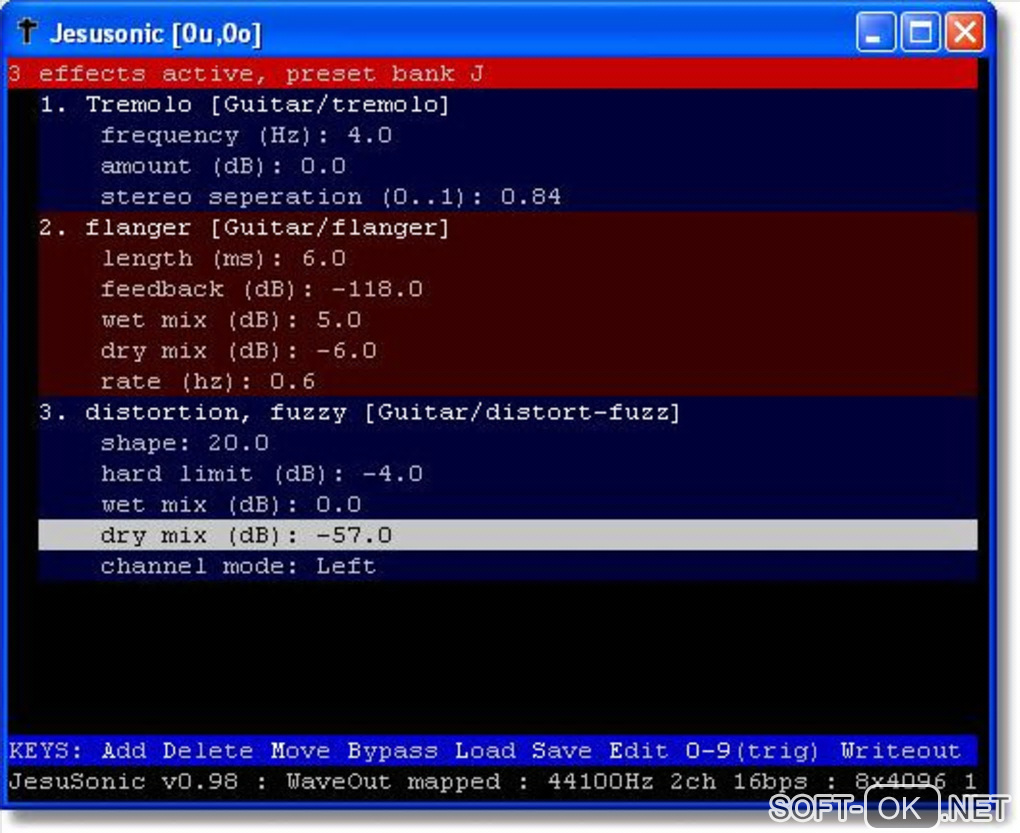Screen dimensions: 1020x833
Task: Click Add in the KEYS bar
Action: coord(124,751)
